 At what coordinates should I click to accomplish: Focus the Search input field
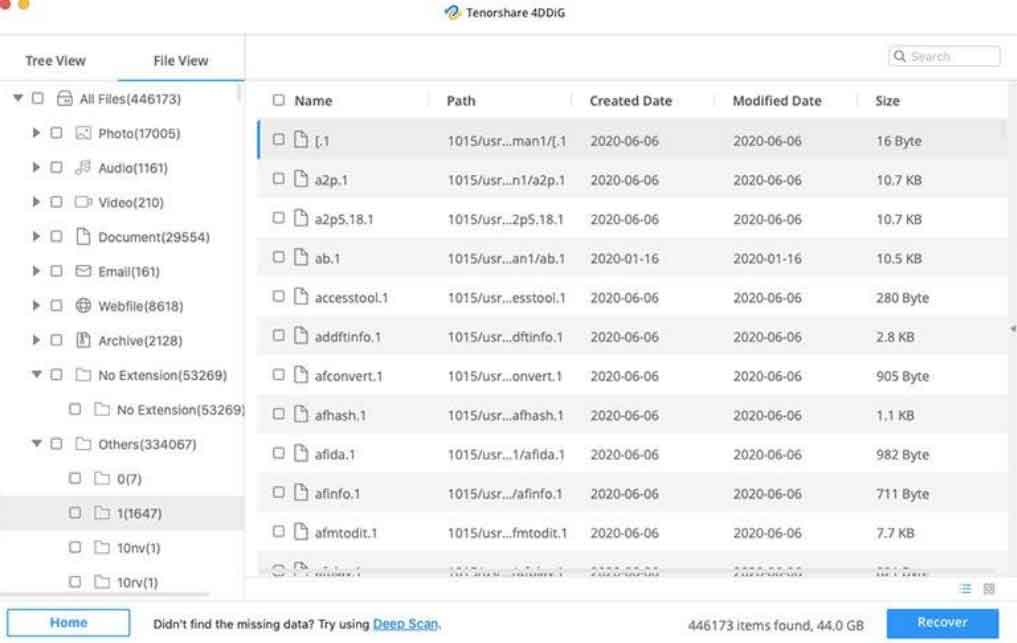click(x=944, y=57)
